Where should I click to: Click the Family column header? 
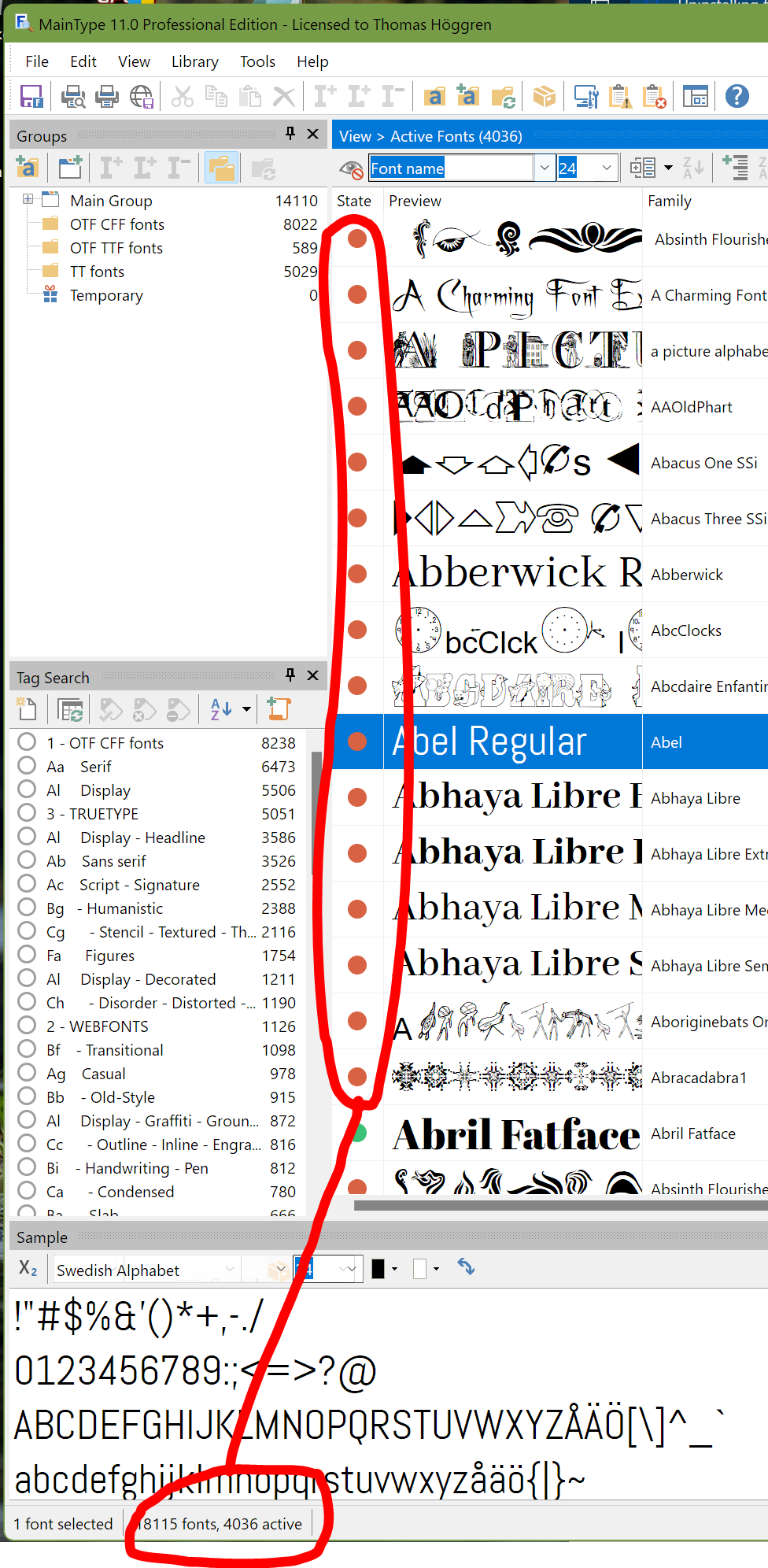click(670, 201)
